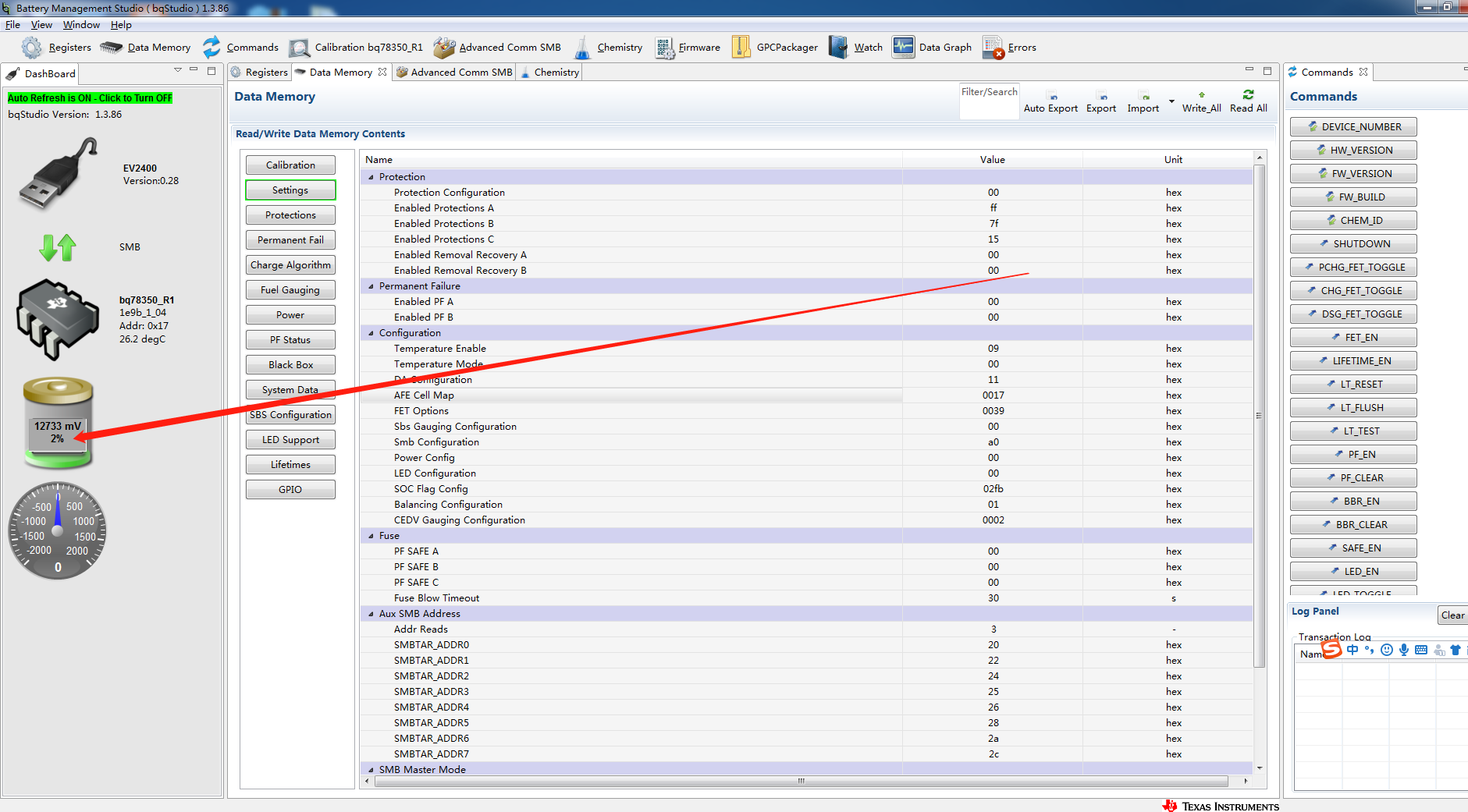Open the File menu
Screen dimensions: 1468x812
tap(12, 25)
